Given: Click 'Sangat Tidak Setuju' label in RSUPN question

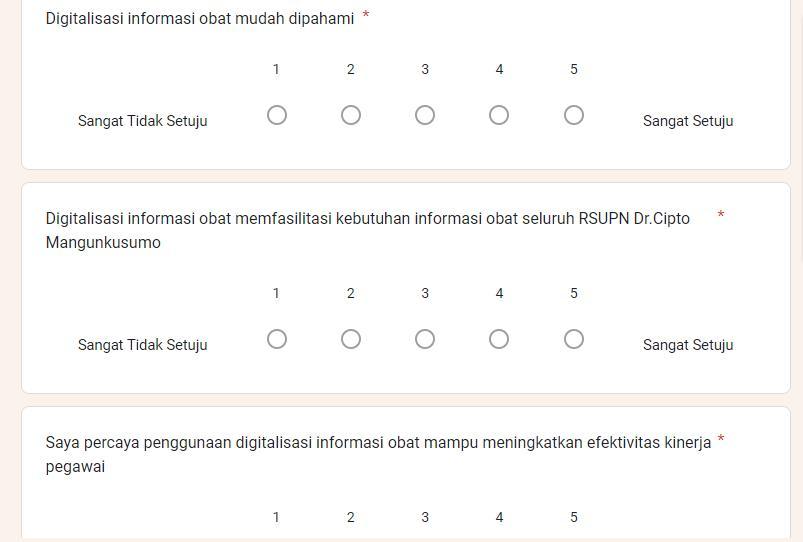Looking at the screenshot, I should (142, 345).
